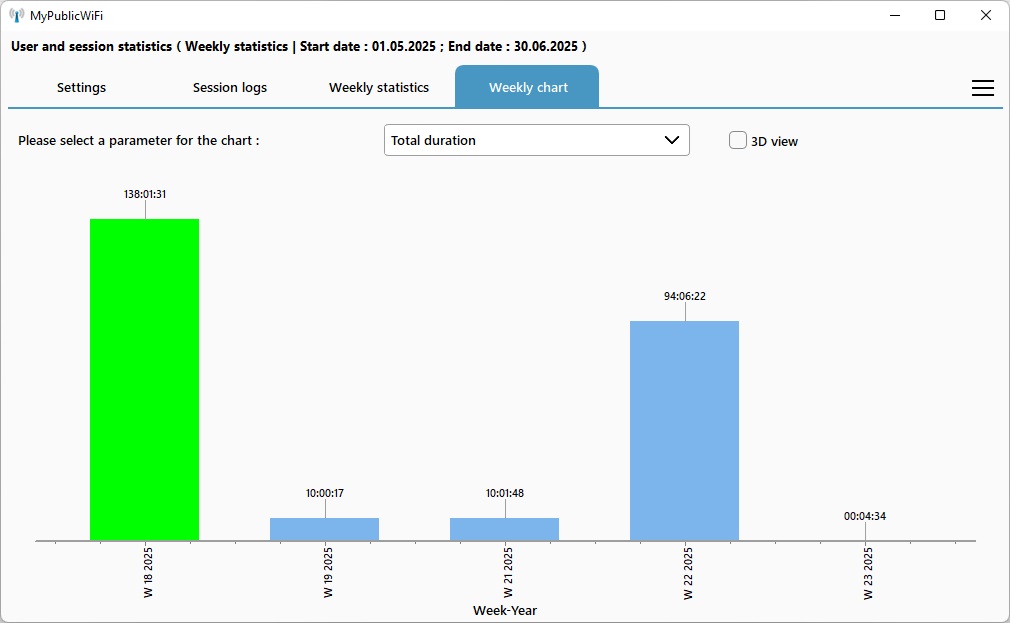1010x623 pixels.
Task: Select the Weekly chart tab
Action: (528, 88)
